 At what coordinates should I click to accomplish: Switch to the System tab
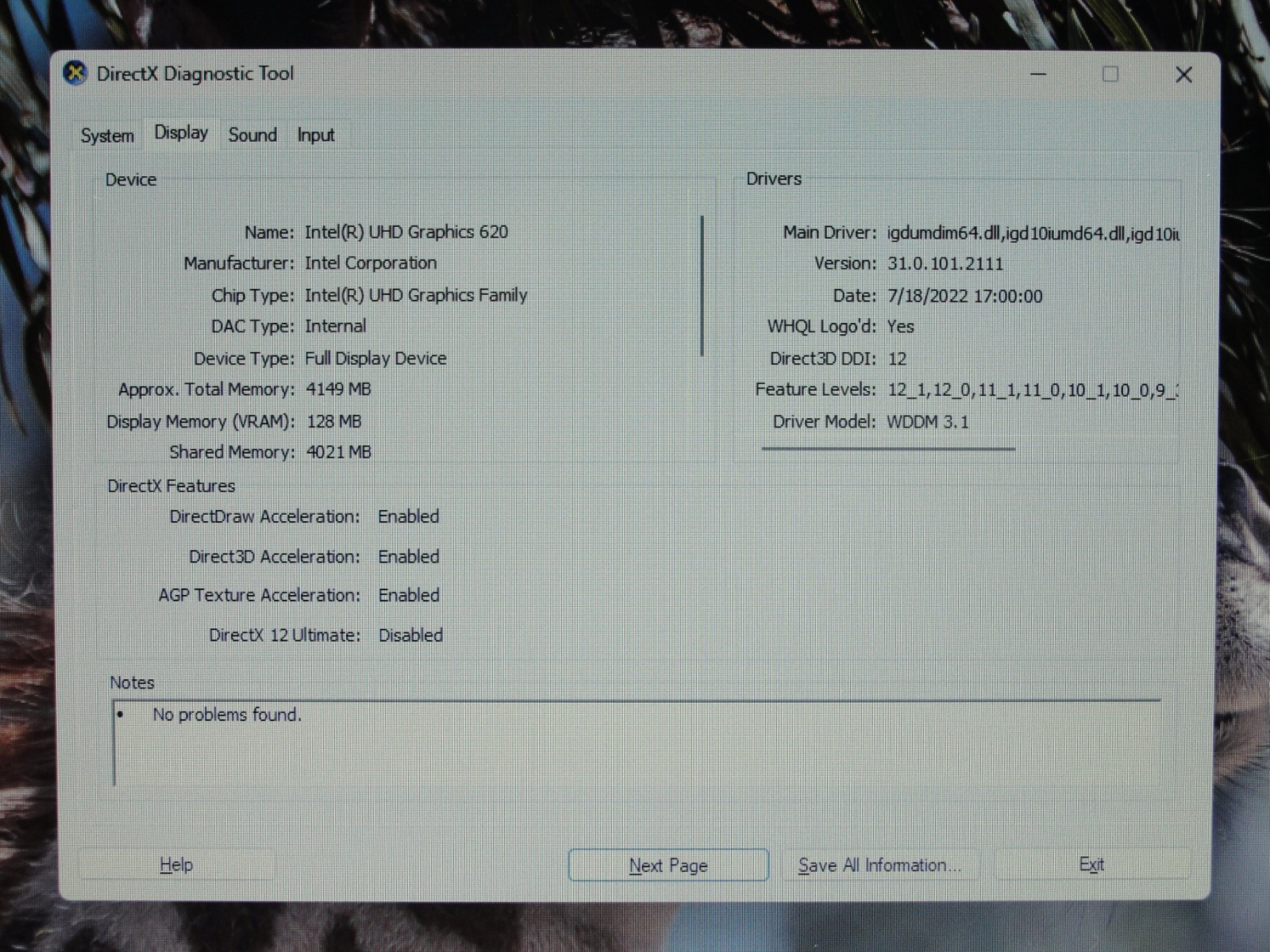pos(107,136)
